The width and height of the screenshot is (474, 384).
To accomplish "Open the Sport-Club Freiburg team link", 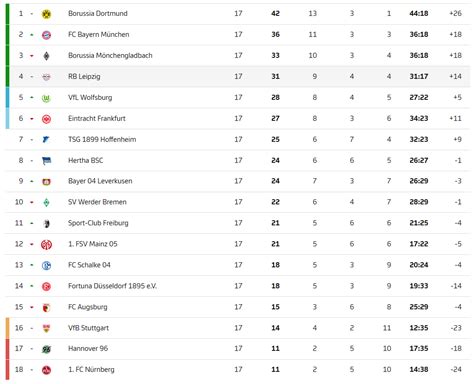I will point(98,223).
